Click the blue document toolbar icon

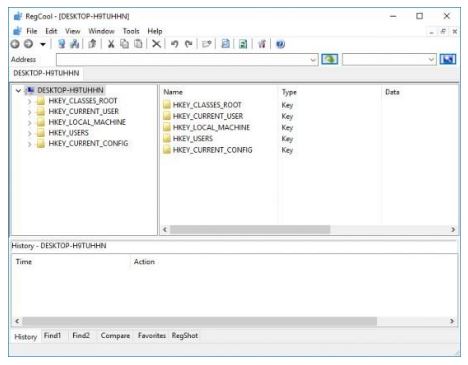tap(225, 44)
